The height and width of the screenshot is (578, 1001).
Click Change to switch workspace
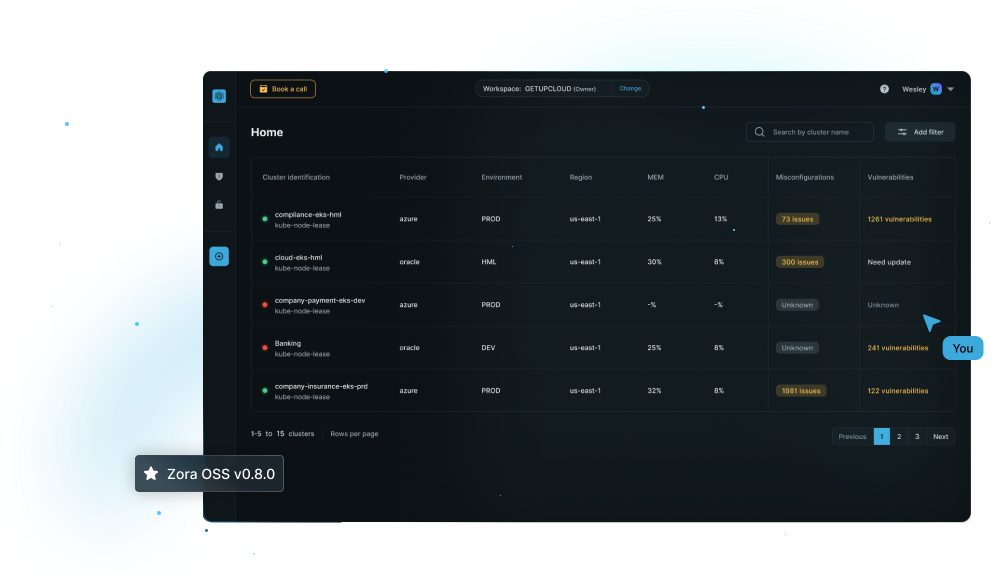pyautogui.click(x=630, y=88)
